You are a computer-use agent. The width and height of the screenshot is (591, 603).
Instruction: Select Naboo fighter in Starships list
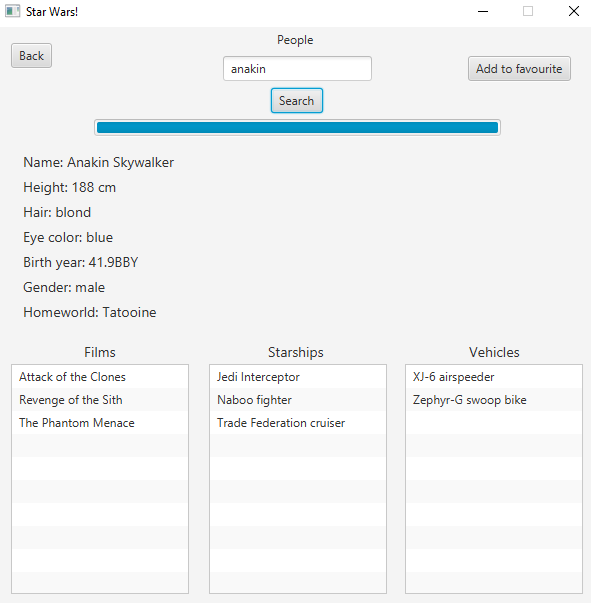(298, 400)
